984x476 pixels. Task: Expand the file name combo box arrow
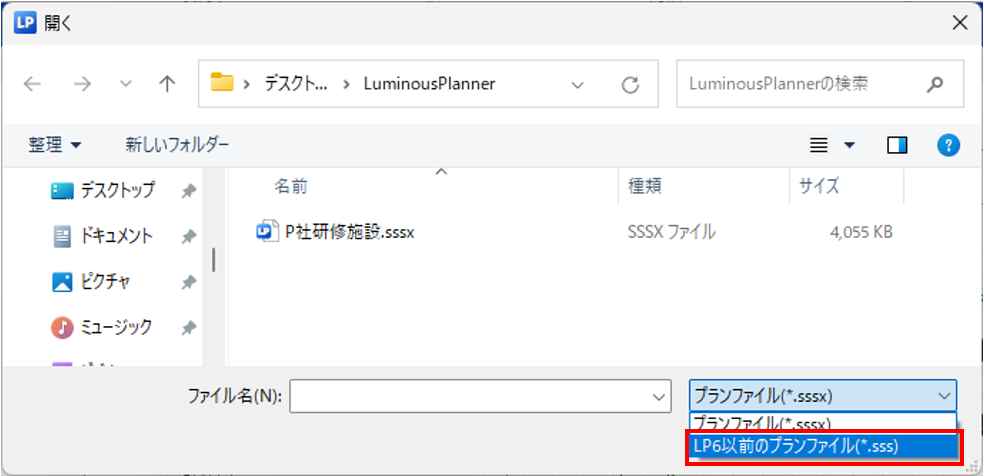(658, 397)
